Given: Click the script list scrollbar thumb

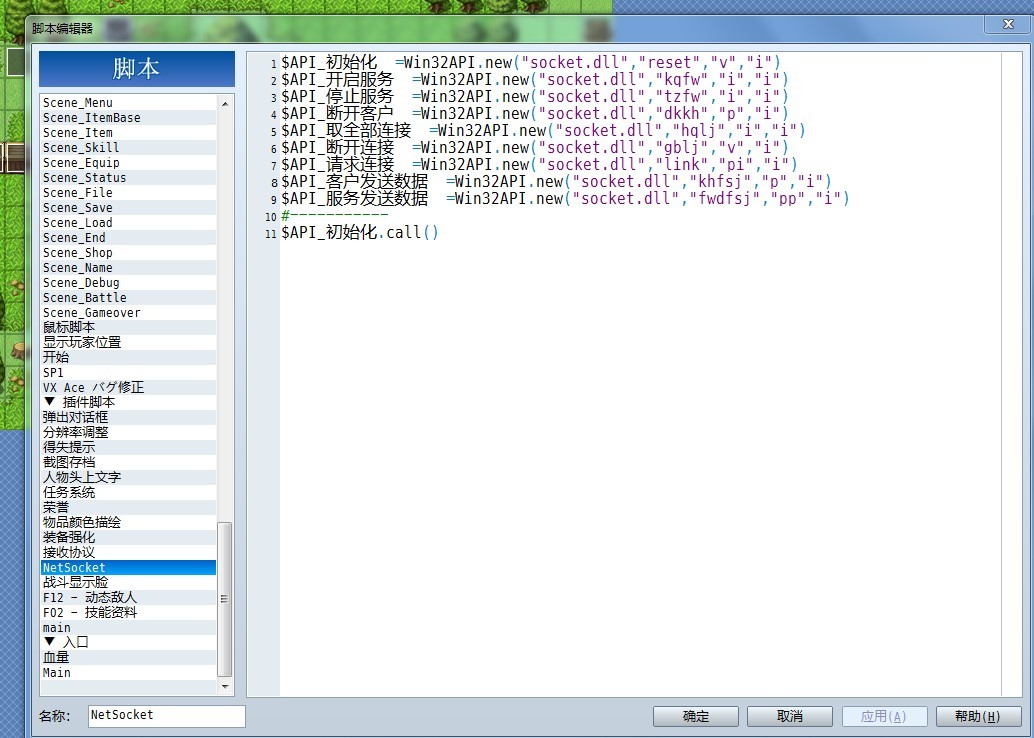Looking at the screenshot, I should tap(224, 599).
